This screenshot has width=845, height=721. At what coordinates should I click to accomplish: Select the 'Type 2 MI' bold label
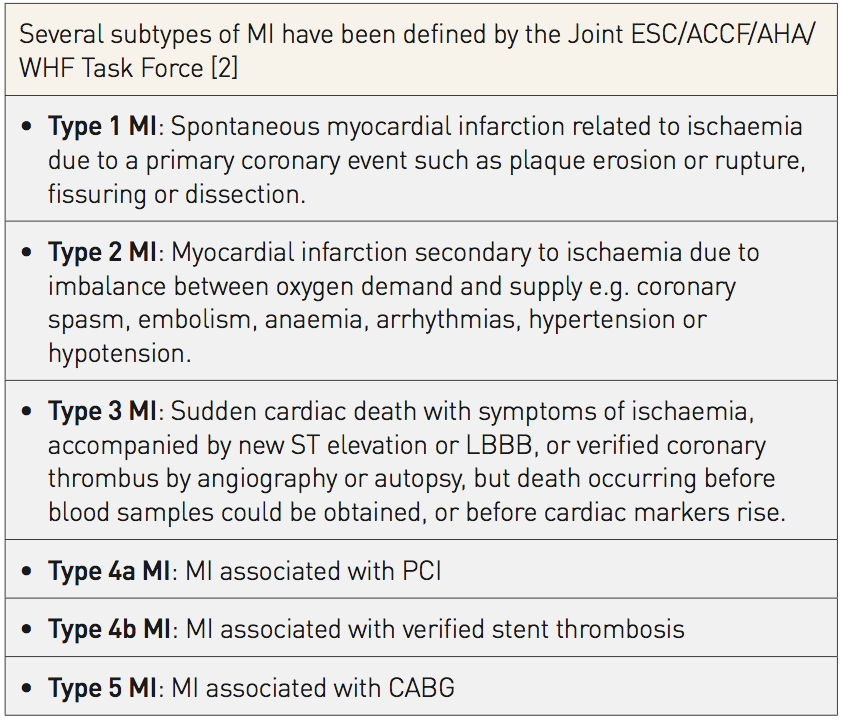[107, 253]
